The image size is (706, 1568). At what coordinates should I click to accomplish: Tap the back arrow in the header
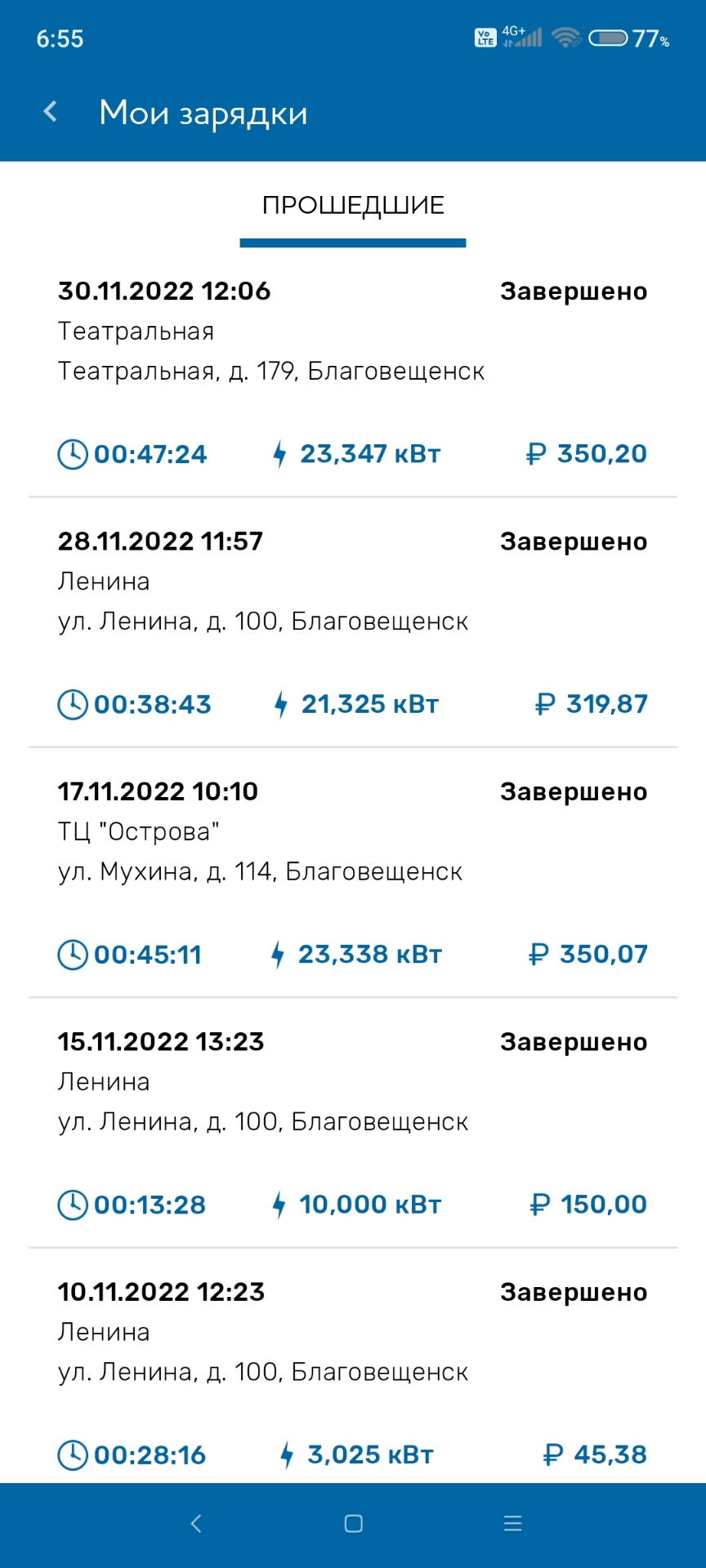[x=51, y=112]
